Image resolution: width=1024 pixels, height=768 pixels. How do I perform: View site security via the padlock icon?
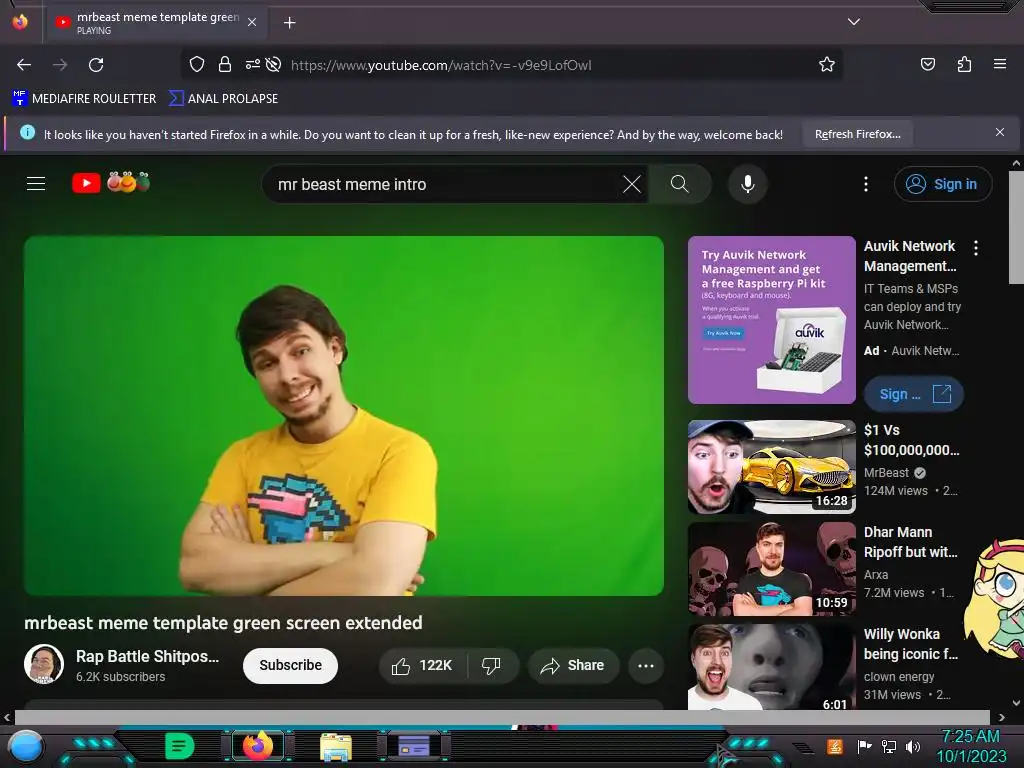pyautogui.click(x=225, y=64)
